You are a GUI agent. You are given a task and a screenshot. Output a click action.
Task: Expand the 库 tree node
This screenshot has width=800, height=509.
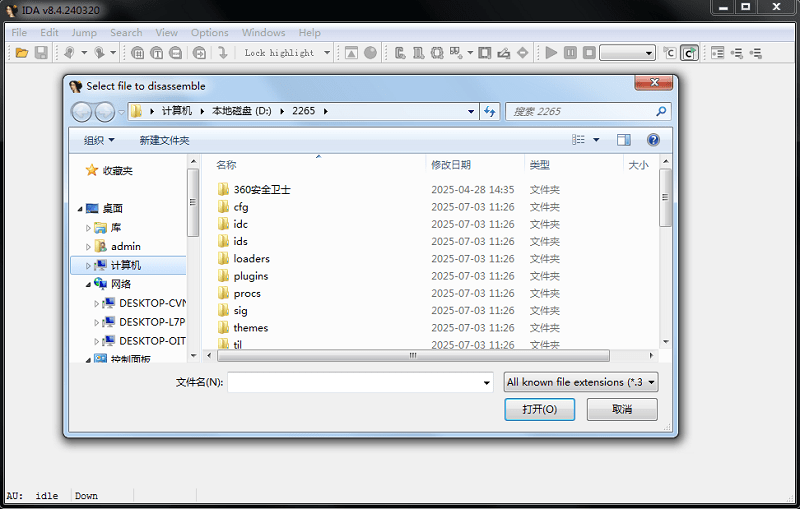pyautogui.click(x=88, y=228)
